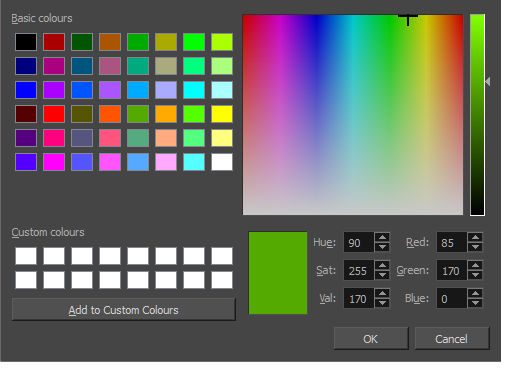Select first custom colour slot, top row
This screenshot has width=511, height=372.
tap(26, 256)
